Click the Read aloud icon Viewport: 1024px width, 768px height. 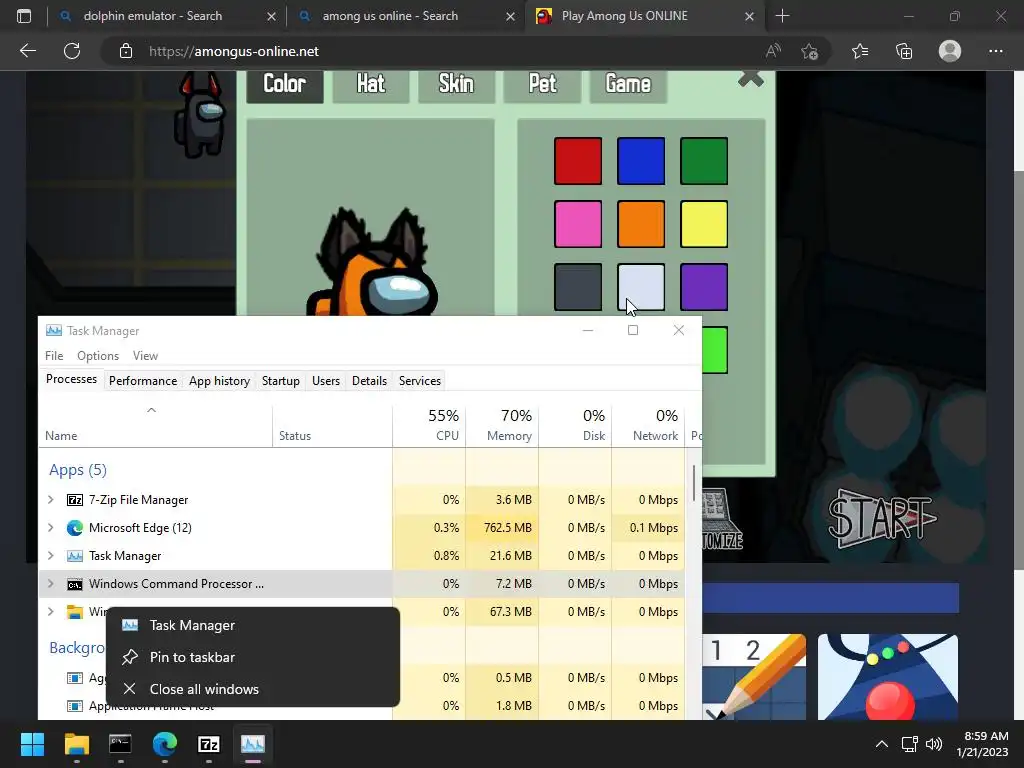coord(773,51)
